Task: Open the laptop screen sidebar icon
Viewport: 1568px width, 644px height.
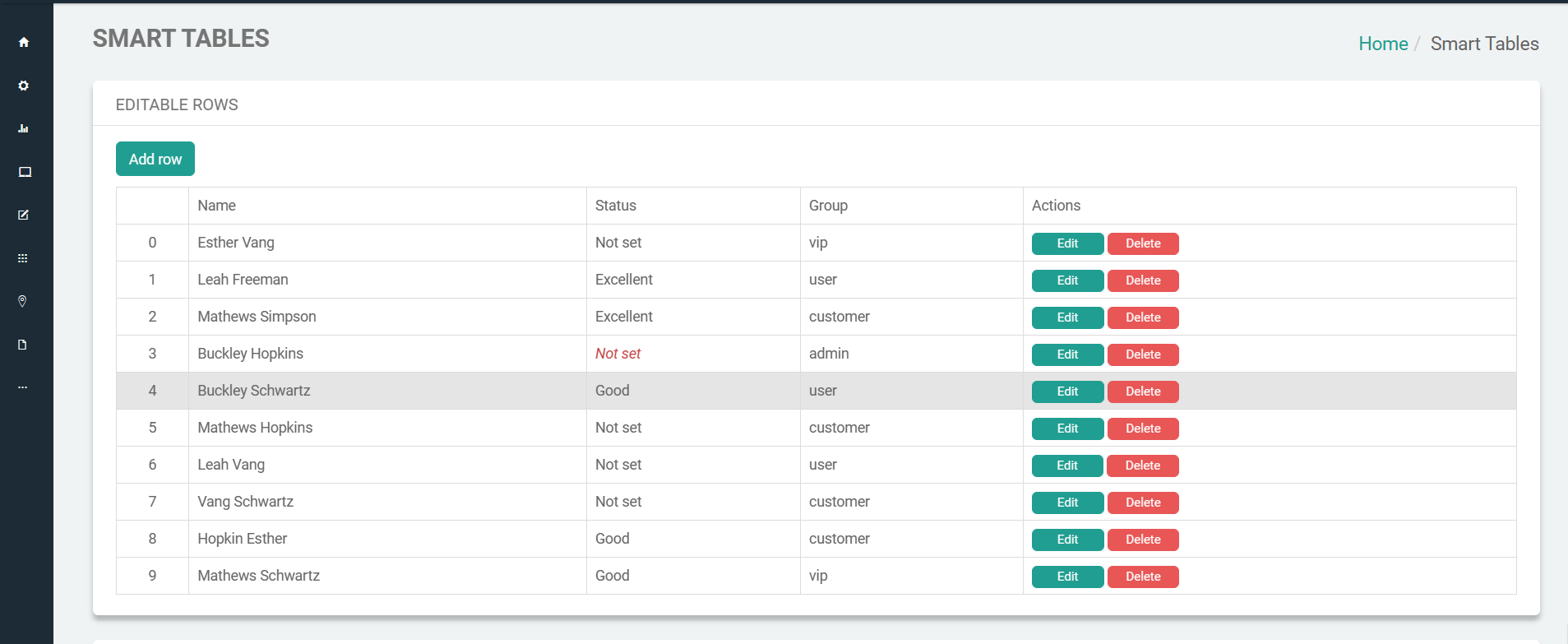Action: tap(25, 172)
